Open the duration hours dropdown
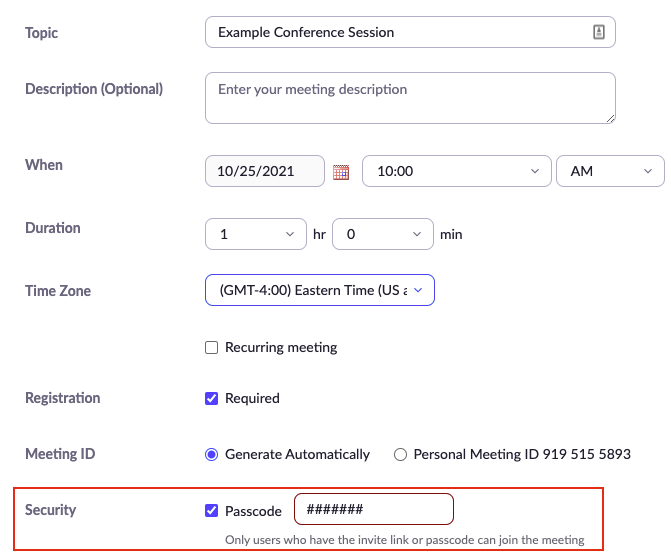 point(255,234)
